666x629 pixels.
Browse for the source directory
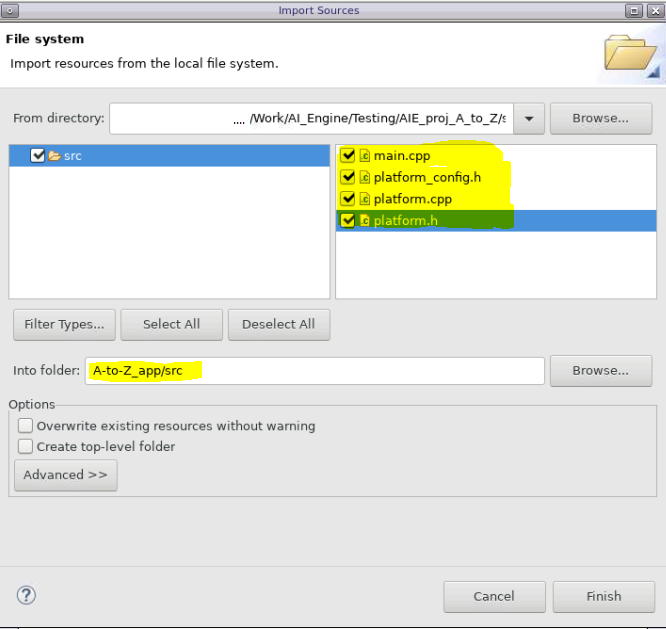(600, 118)
